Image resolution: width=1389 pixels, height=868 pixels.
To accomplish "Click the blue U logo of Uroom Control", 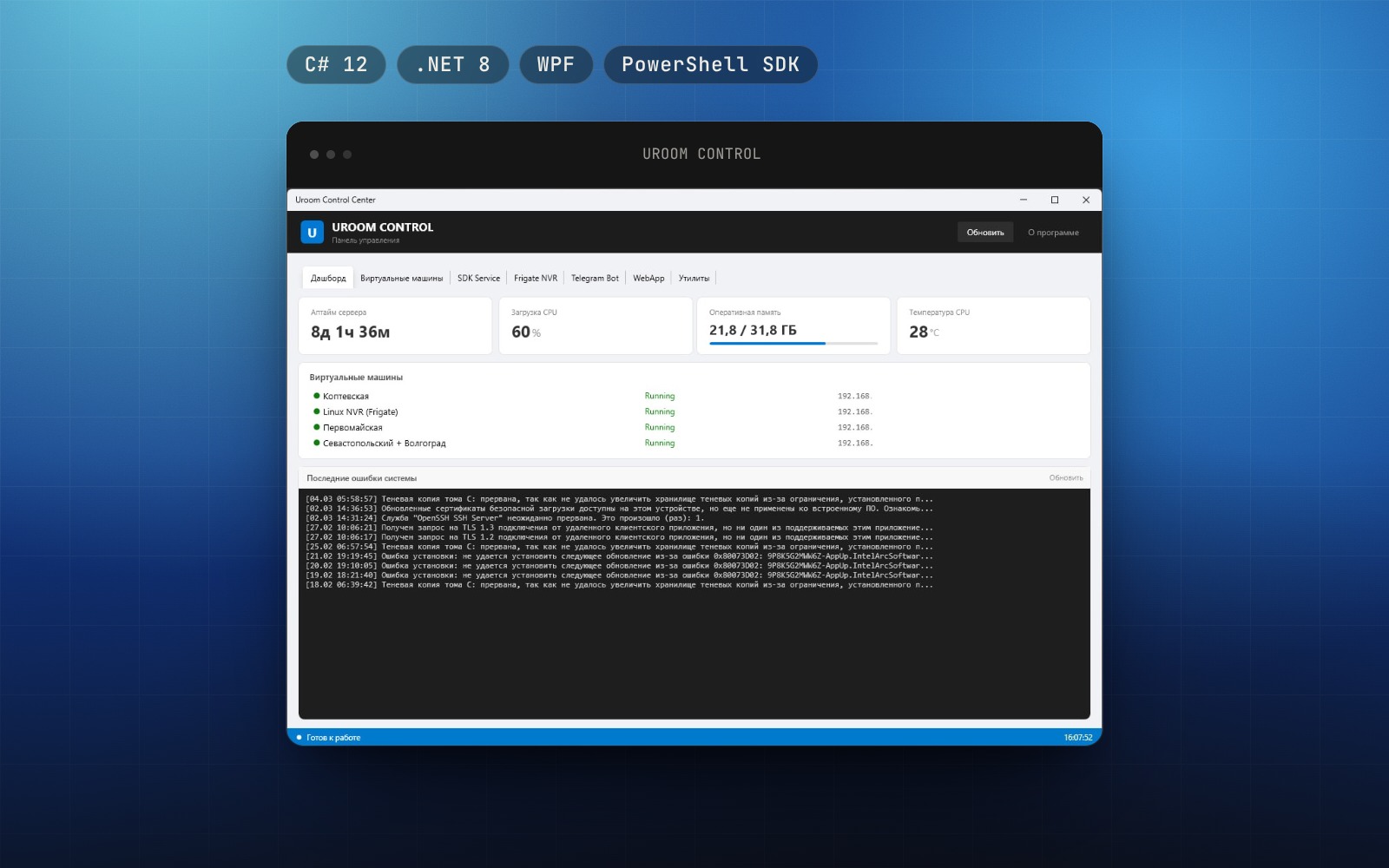I will point(312,233).
